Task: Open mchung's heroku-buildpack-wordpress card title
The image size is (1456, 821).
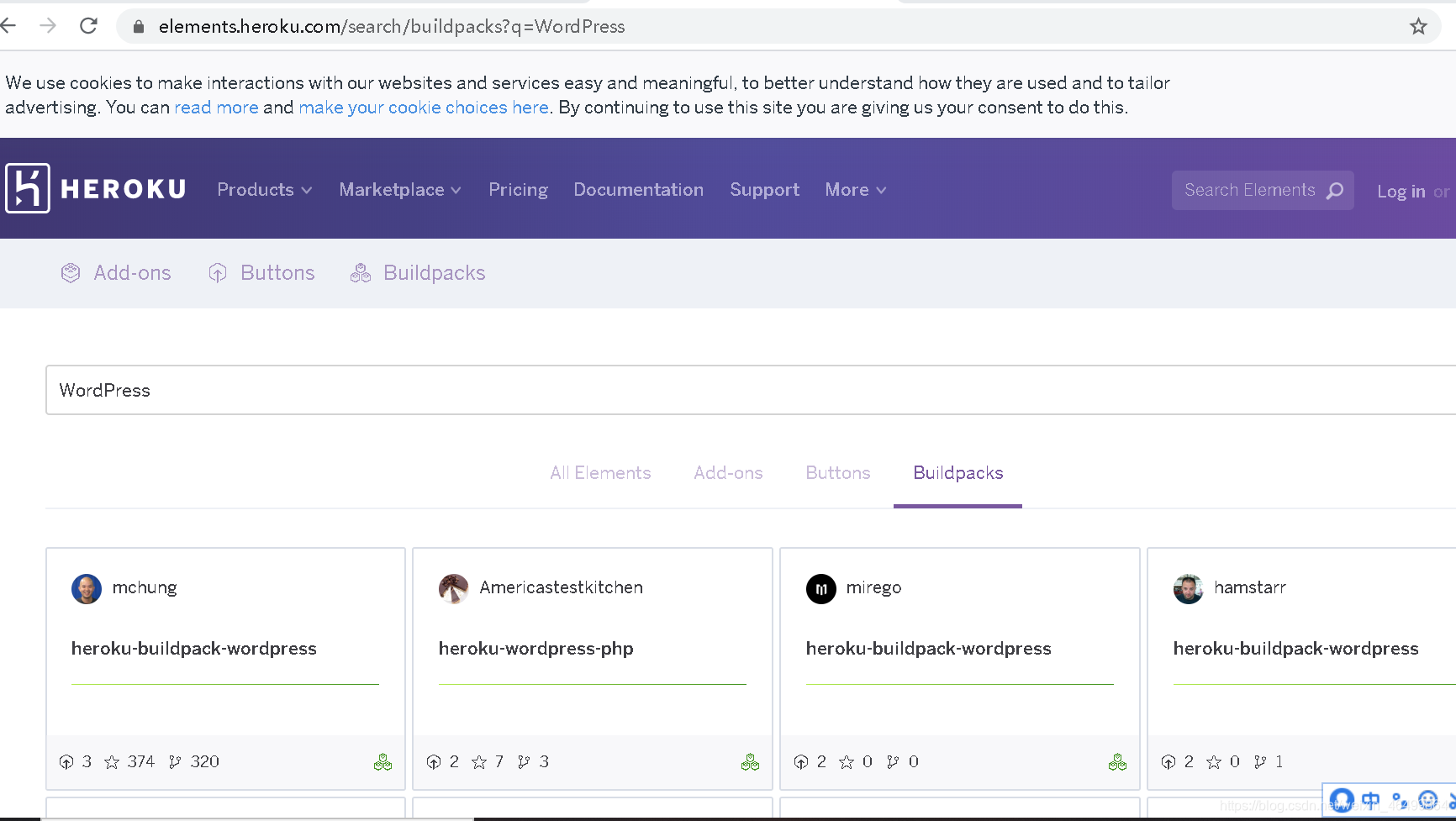Action: [x=194, y=649]
